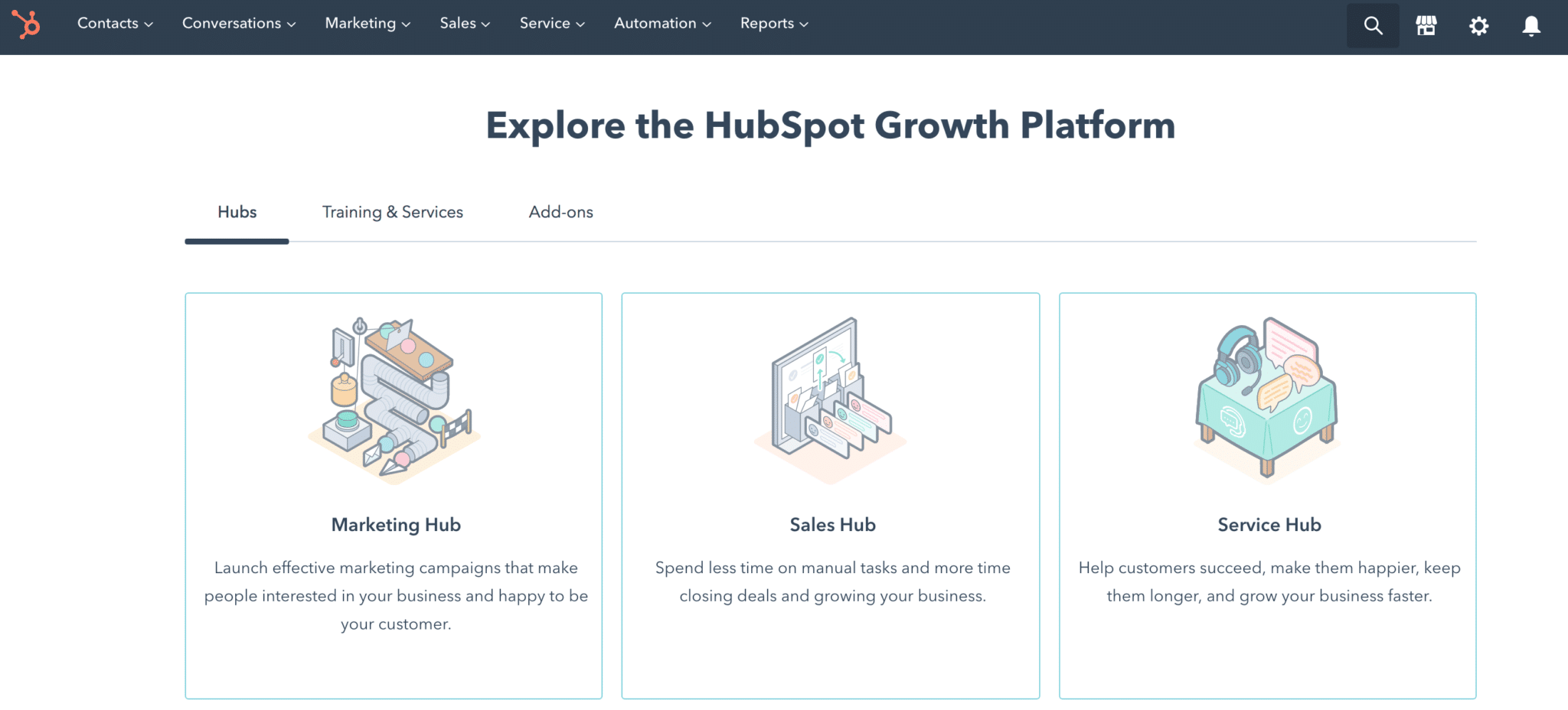Expand the Reports dropdown menu
Image resolution: width=1568 pixels, height=710 pixels.
point(774,24)
